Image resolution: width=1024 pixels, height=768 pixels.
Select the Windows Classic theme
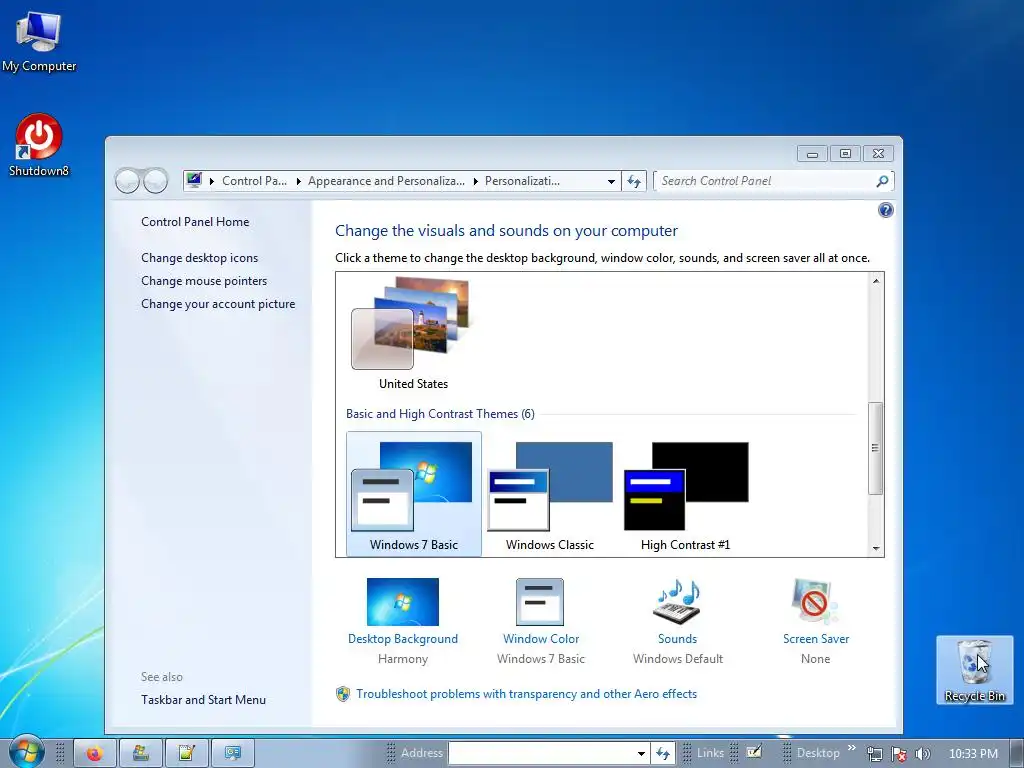(x=550, y=494)
